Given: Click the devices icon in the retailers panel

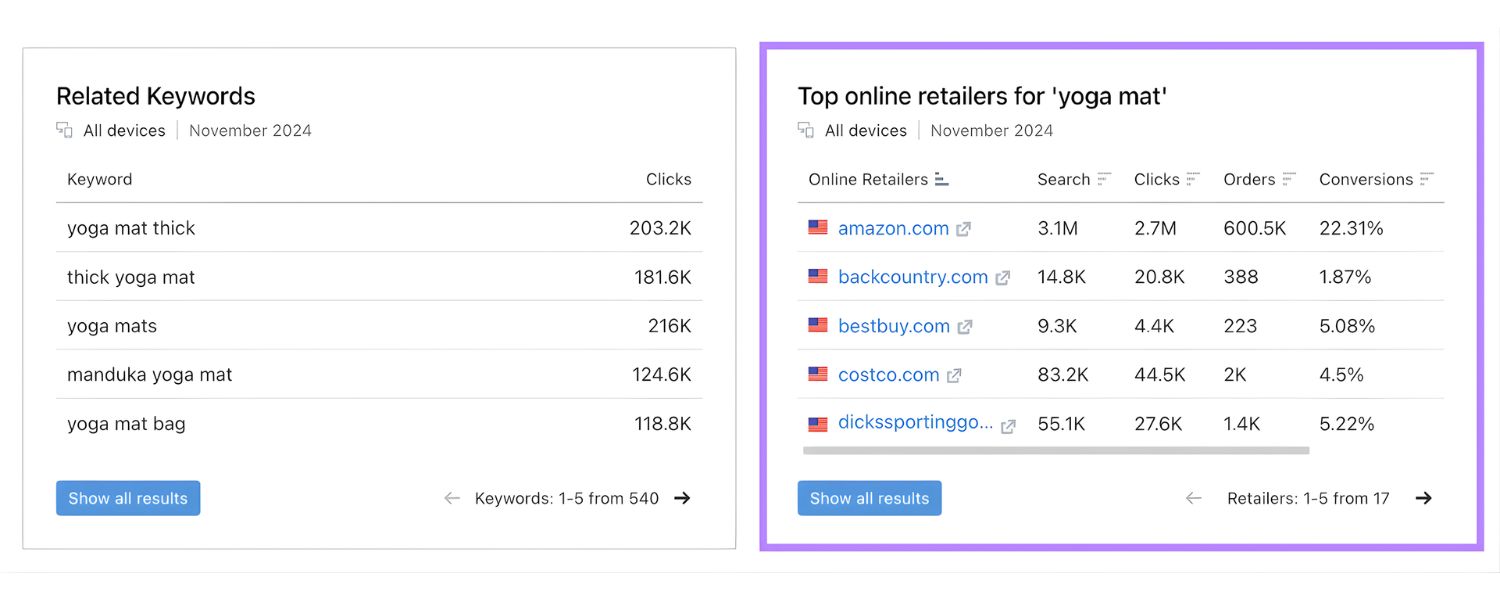Looking at the screenshot, I should [805, 130].
